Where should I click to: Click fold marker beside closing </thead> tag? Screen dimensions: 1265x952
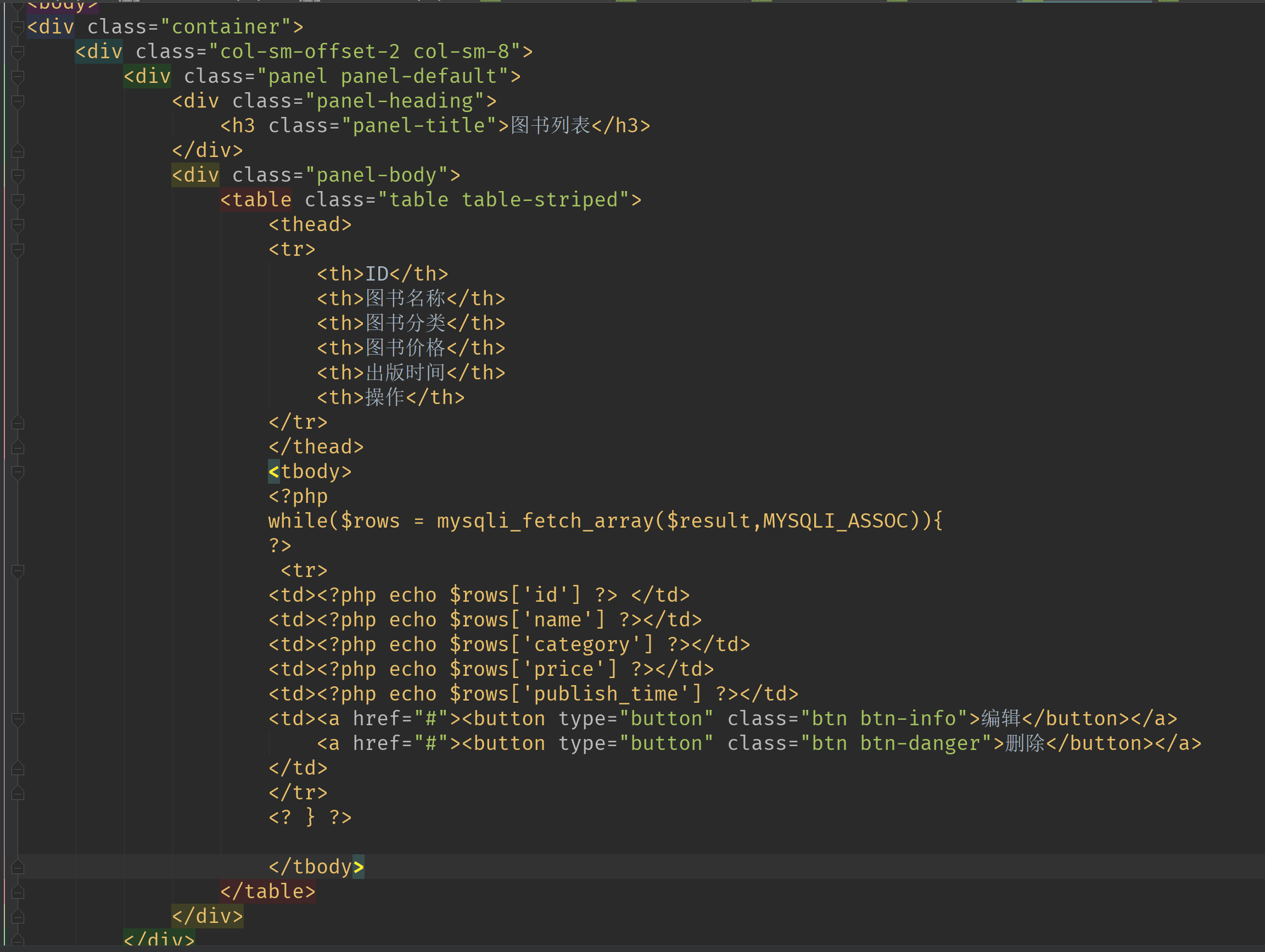(18, 447)
